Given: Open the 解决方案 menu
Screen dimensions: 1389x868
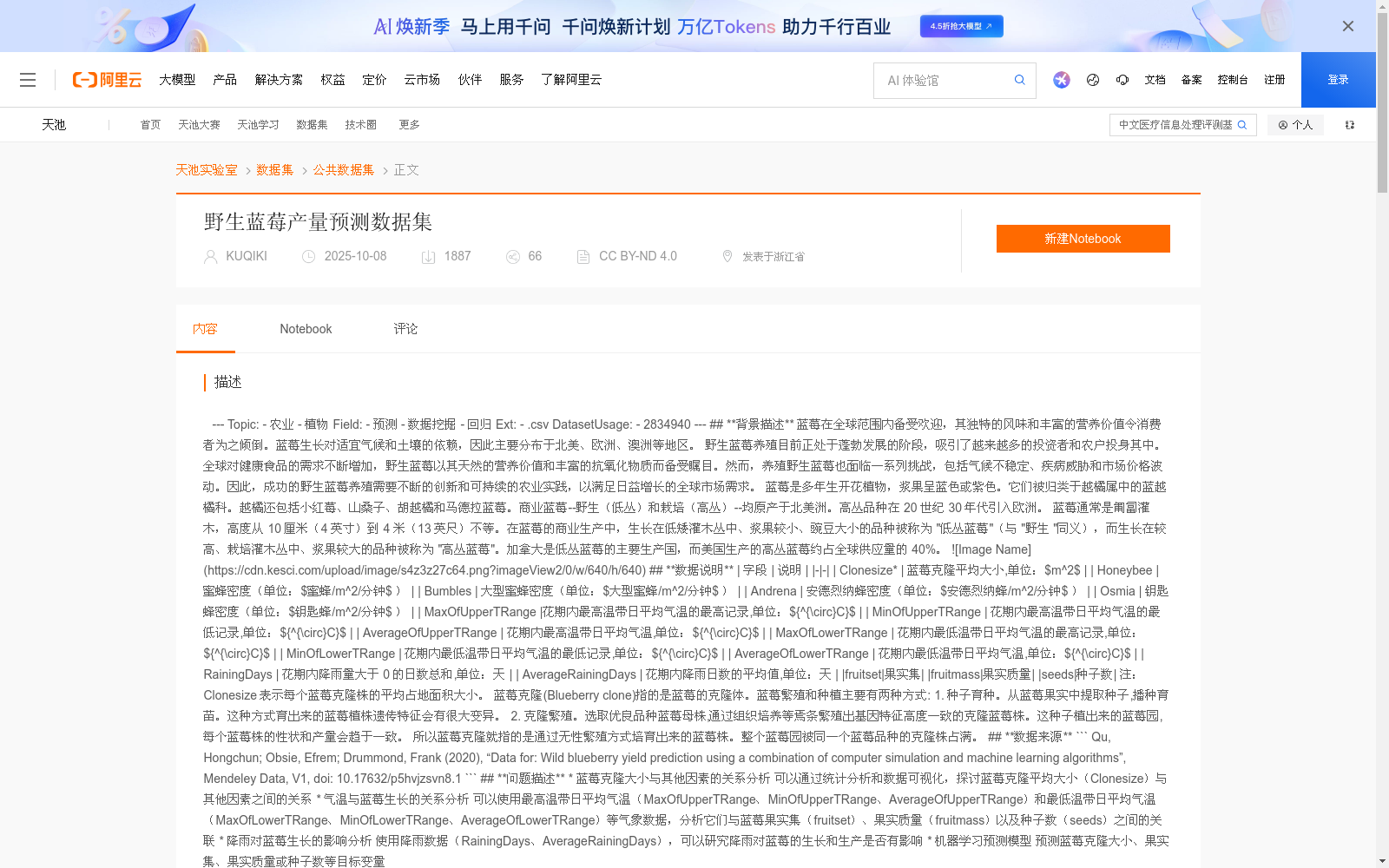Looking at the screenshot, I should (x=279, y=80).
